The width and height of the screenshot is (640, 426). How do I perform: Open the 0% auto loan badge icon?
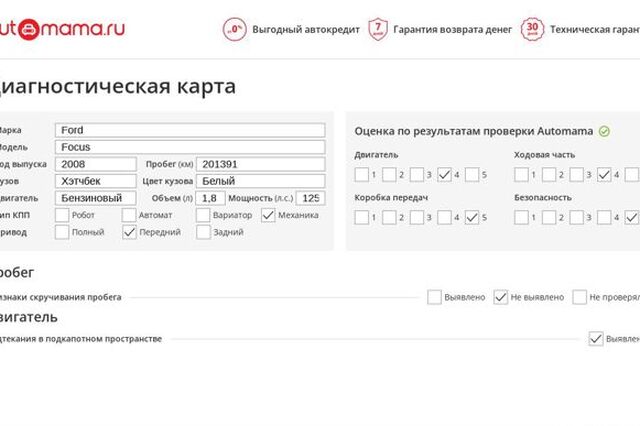pyautogui.click(x=235, y=29)
